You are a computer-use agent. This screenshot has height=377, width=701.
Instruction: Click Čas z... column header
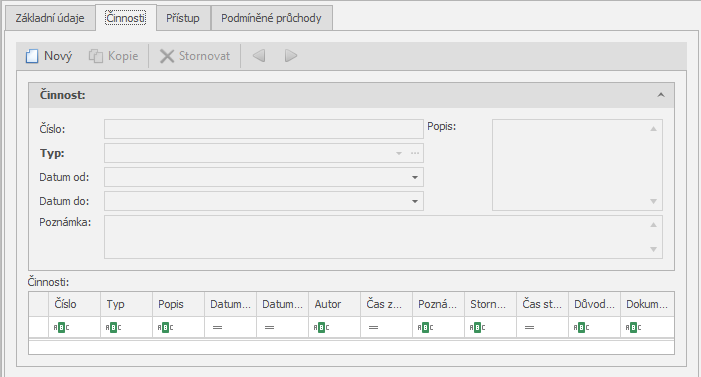point(387,304)
